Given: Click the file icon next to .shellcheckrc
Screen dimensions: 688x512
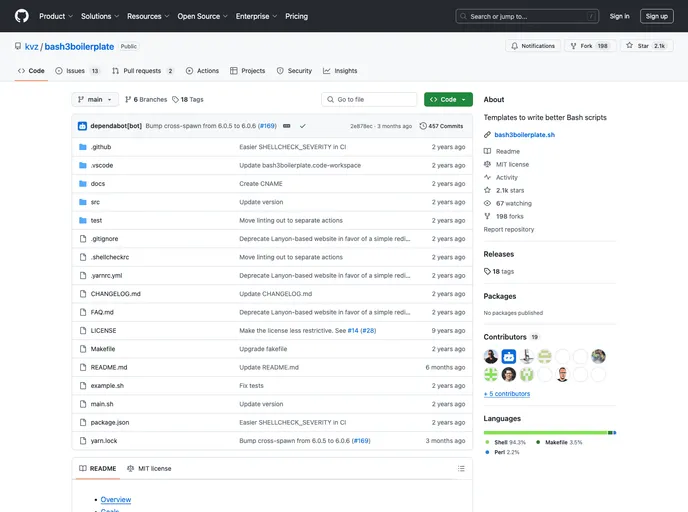Looking at the screenshot, I should 82,258.
